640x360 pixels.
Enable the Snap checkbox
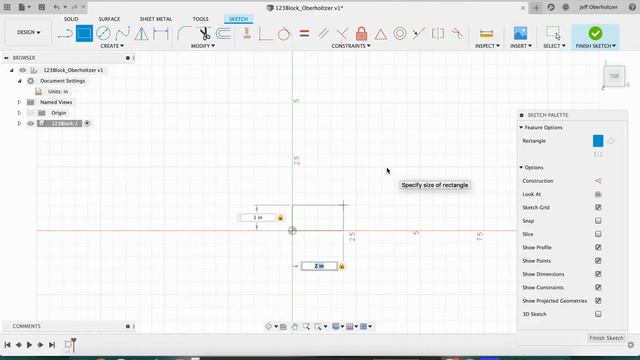point(598,221)
